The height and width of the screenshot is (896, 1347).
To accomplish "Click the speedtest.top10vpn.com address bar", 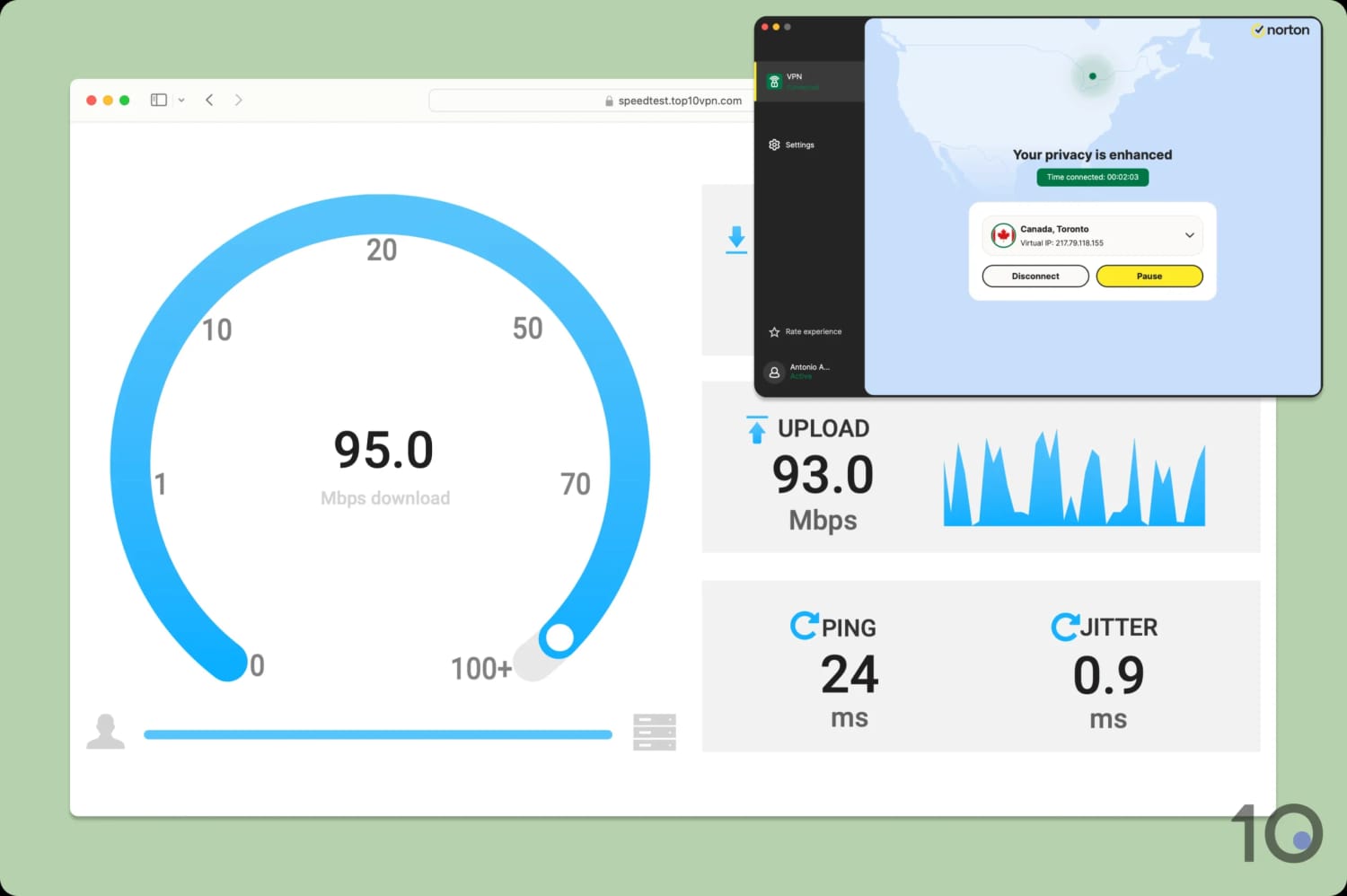I will 591,101.
